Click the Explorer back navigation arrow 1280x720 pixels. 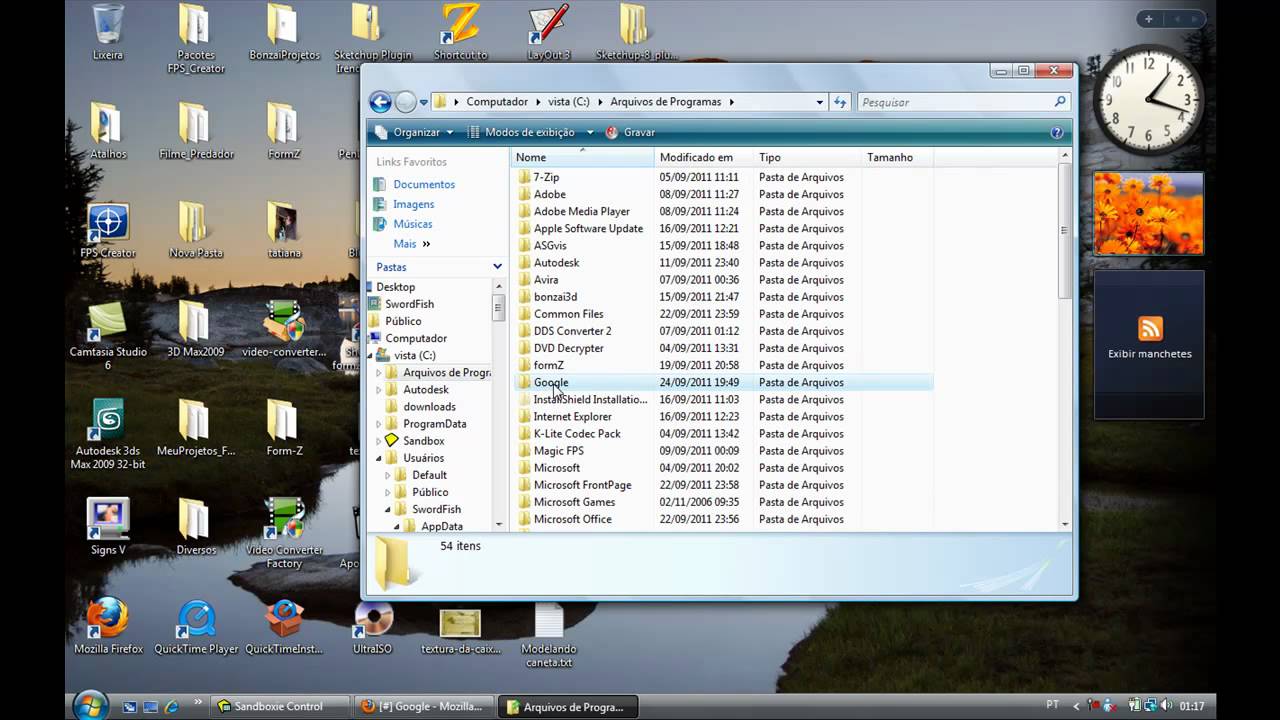[380, 101]
